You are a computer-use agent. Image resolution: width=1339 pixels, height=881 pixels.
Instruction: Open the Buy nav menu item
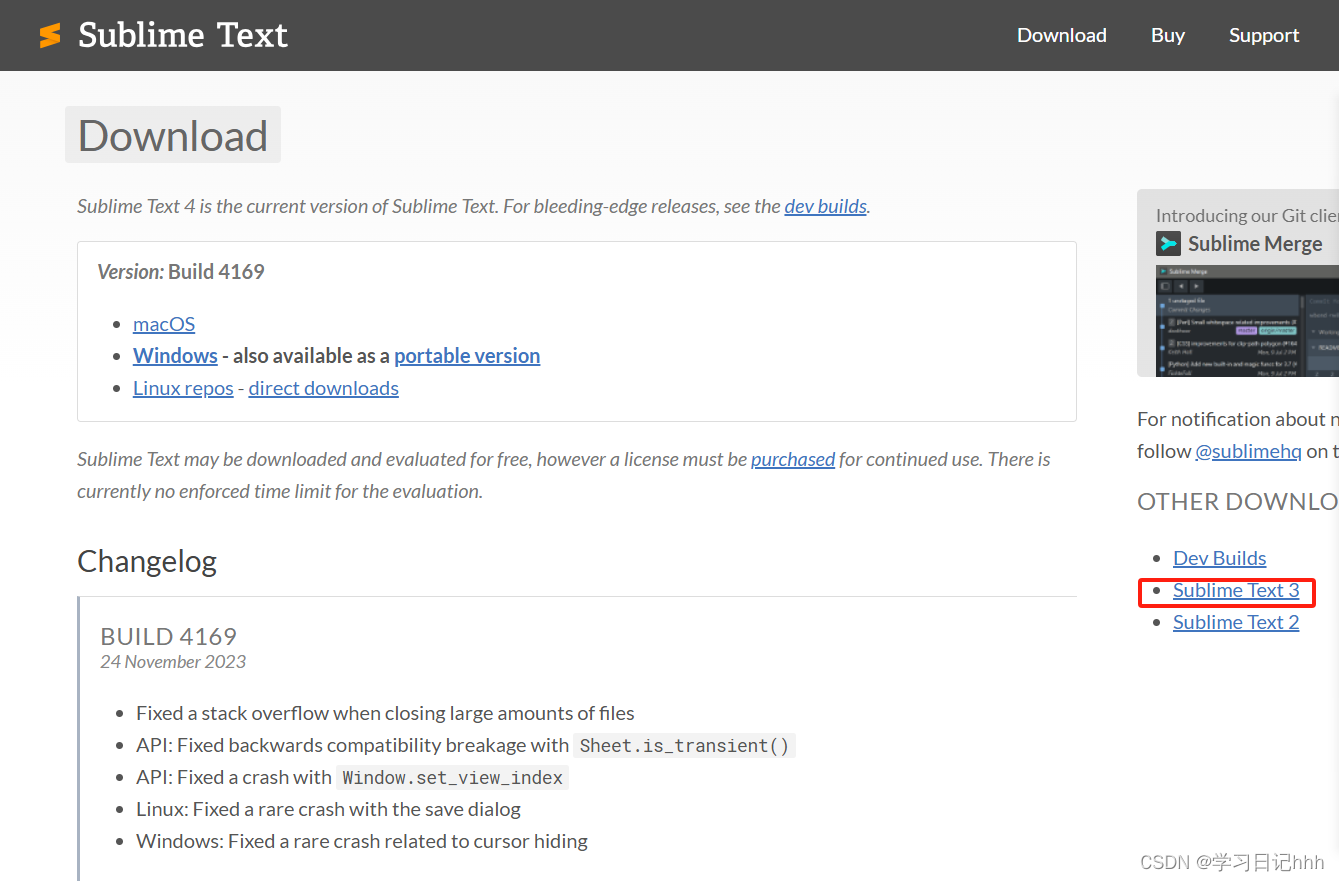point(1168,35)
